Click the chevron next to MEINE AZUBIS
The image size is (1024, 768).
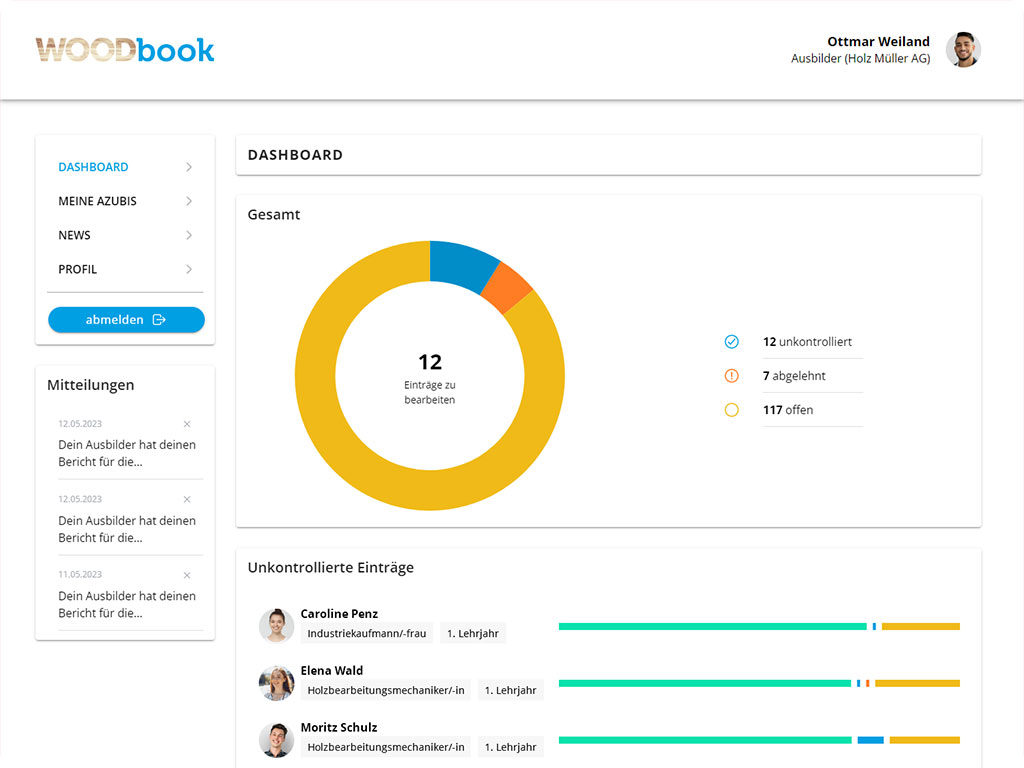[189, 201]
